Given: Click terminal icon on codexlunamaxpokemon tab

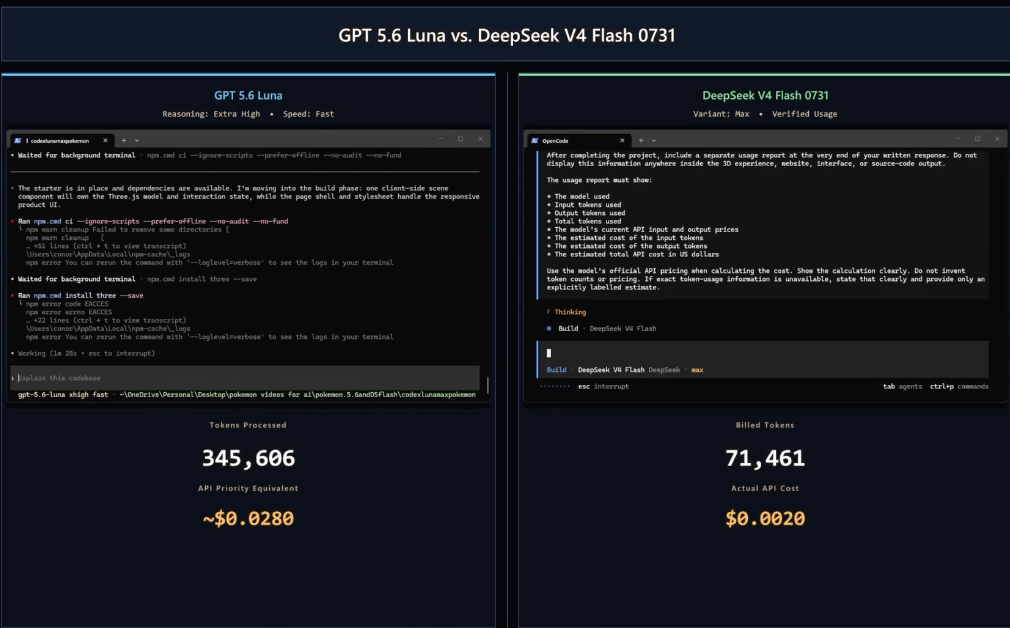Looking at the screenshot, I should (18, 140).
